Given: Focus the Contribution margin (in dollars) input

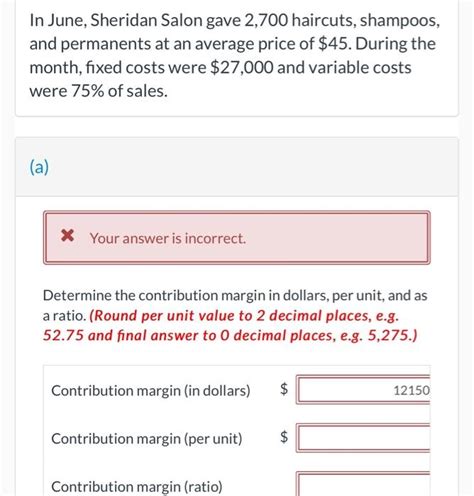Looking at the screenshot, I should tap(363, 390).
